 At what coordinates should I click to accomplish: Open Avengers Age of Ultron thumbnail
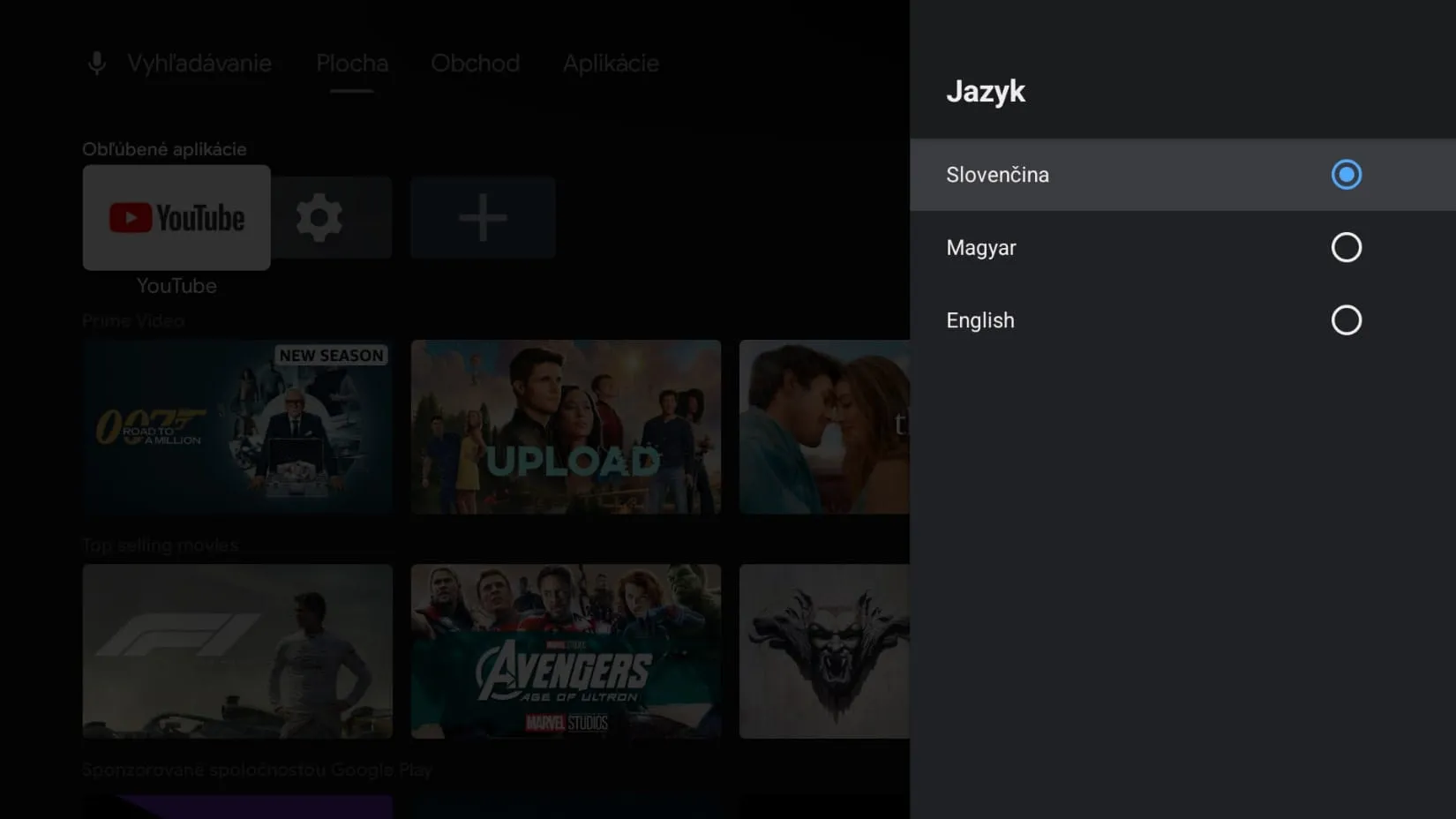click(x=566, y=651)
